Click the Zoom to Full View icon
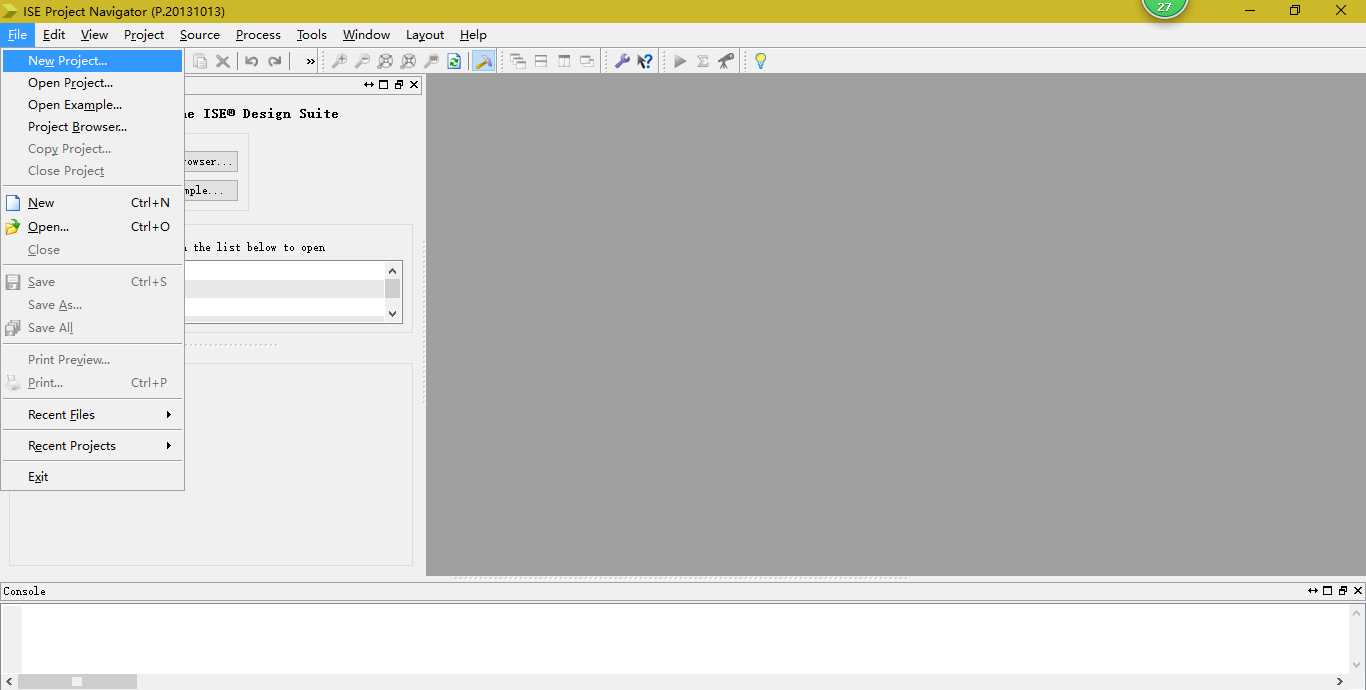1366x690 pixels. coord(385,61)
